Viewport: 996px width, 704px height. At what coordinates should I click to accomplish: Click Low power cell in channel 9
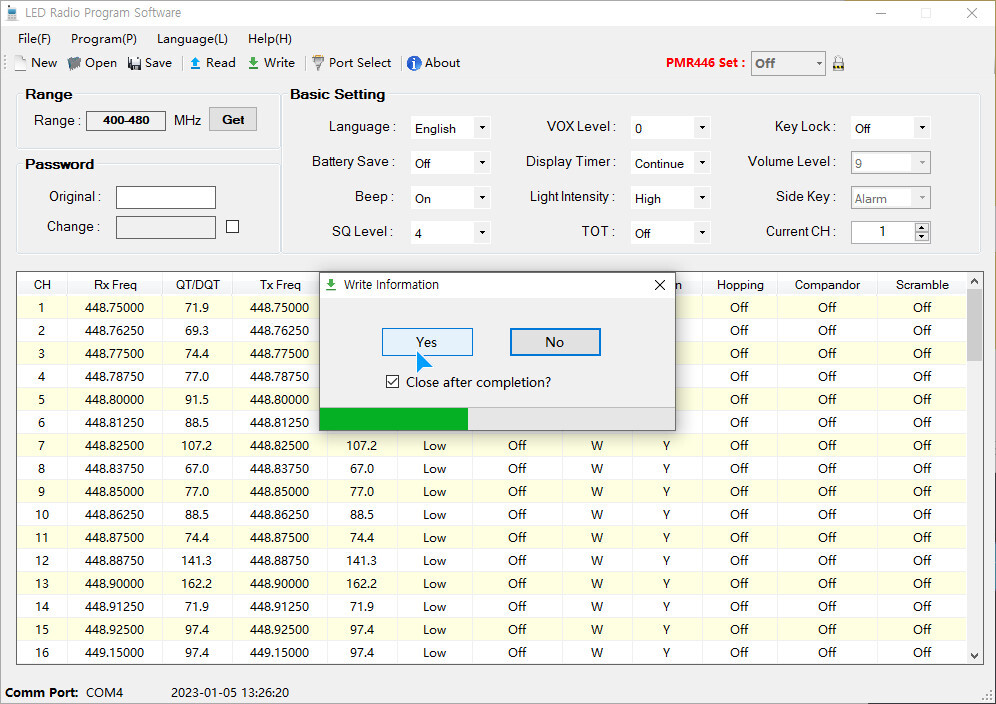tap(434, 492)
